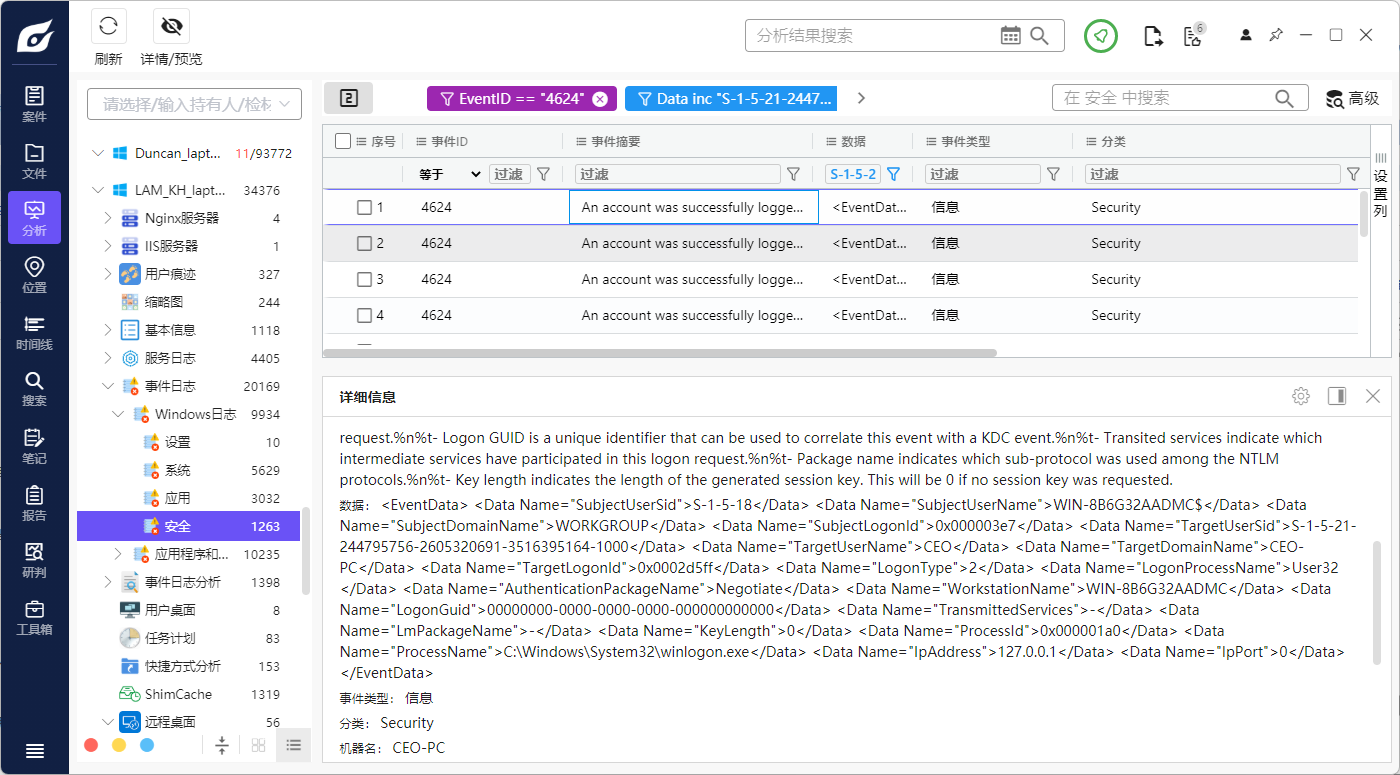The width and height of the screenshot is (1400, 775).
Task: Tick the select-all checkbox in 序号 header
Action: (343, 141)
